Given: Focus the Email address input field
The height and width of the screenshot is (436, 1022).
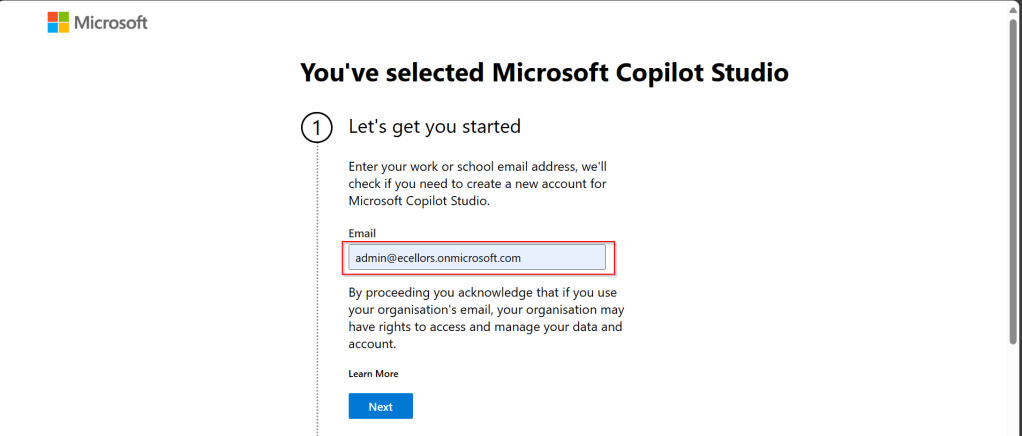Looking at the screenshot, I should (x=477, y=258).
